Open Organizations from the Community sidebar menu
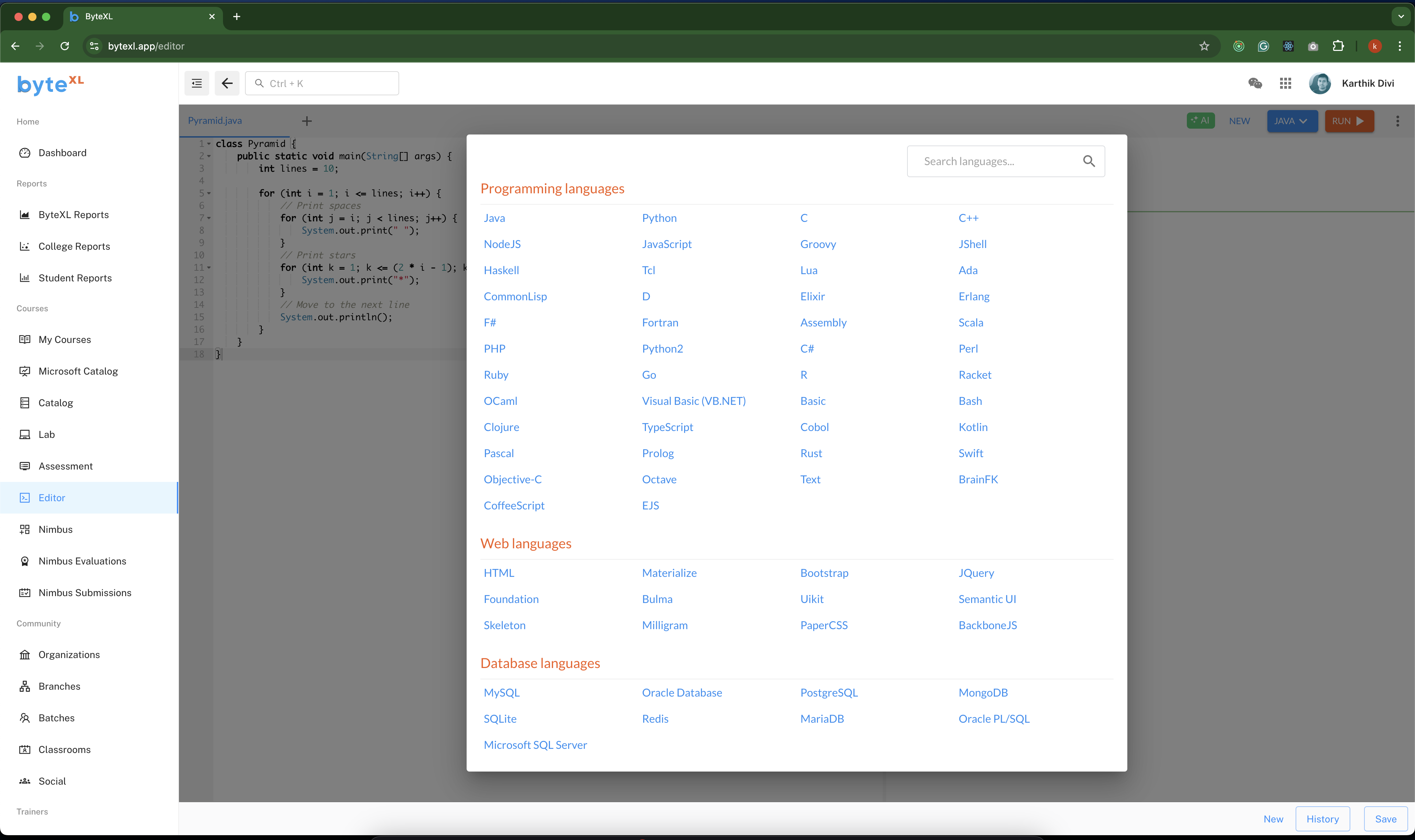 pyautogui.click(x=70, y=654)
